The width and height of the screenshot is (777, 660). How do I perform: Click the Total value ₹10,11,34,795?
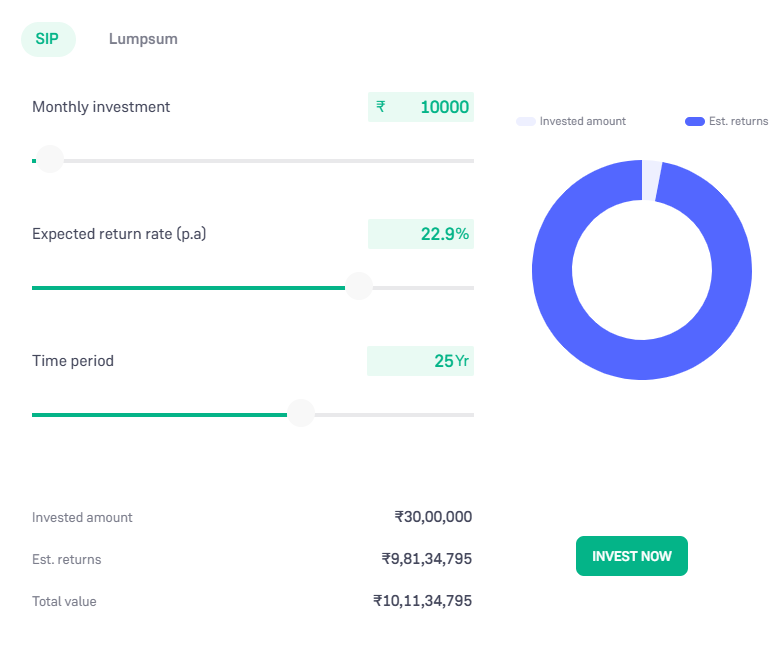[423, 601]
